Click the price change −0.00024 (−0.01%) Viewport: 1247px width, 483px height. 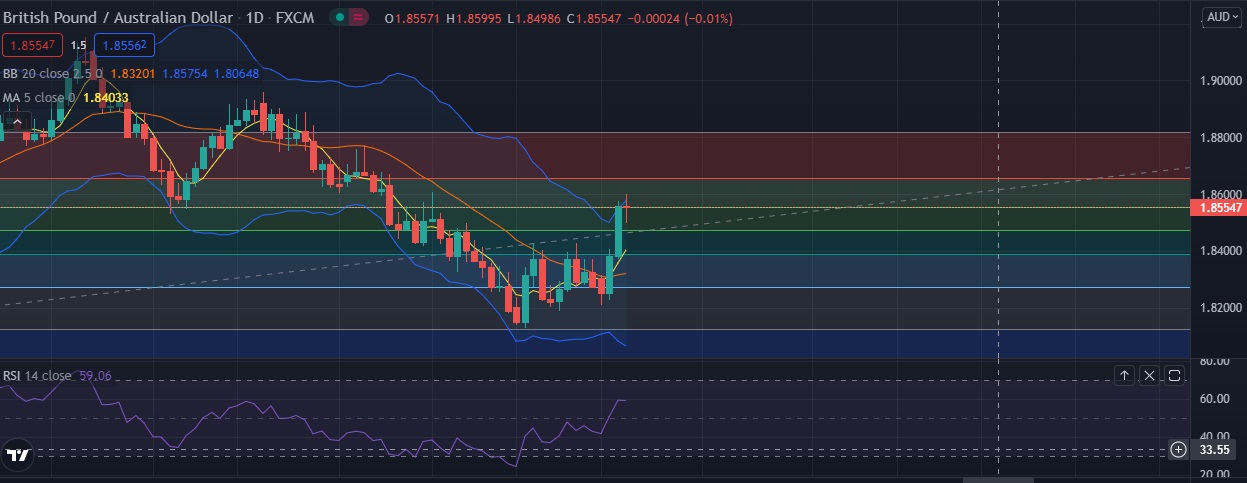point(680,19)
